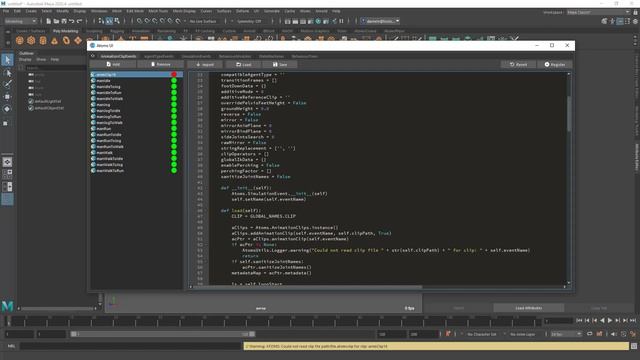Click Save button in Atoms UI

point(280,64)
